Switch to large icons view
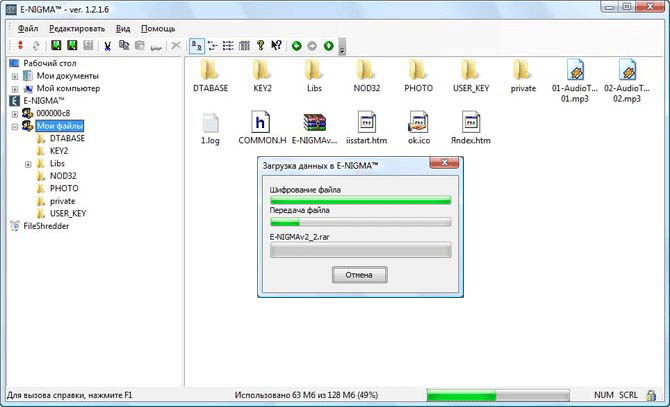670x407 pixels. [197, 46]
